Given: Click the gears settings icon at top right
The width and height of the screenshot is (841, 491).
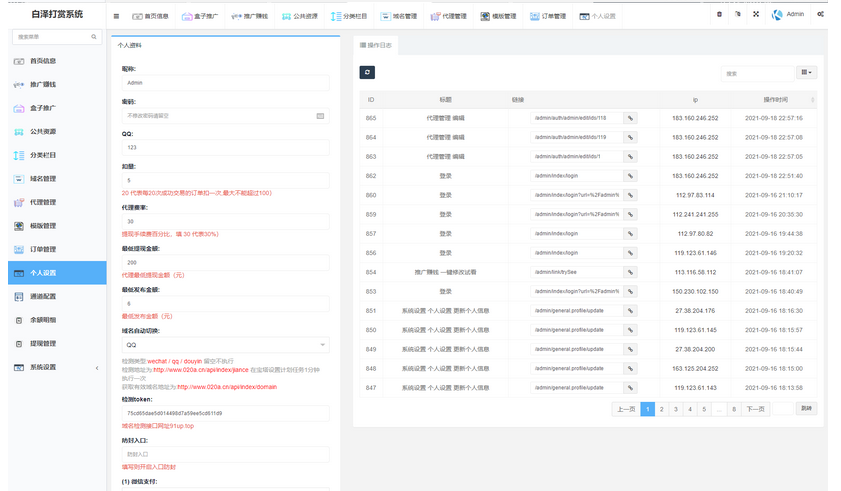Looking at the screenshot, I should click(x=821, y=14).
